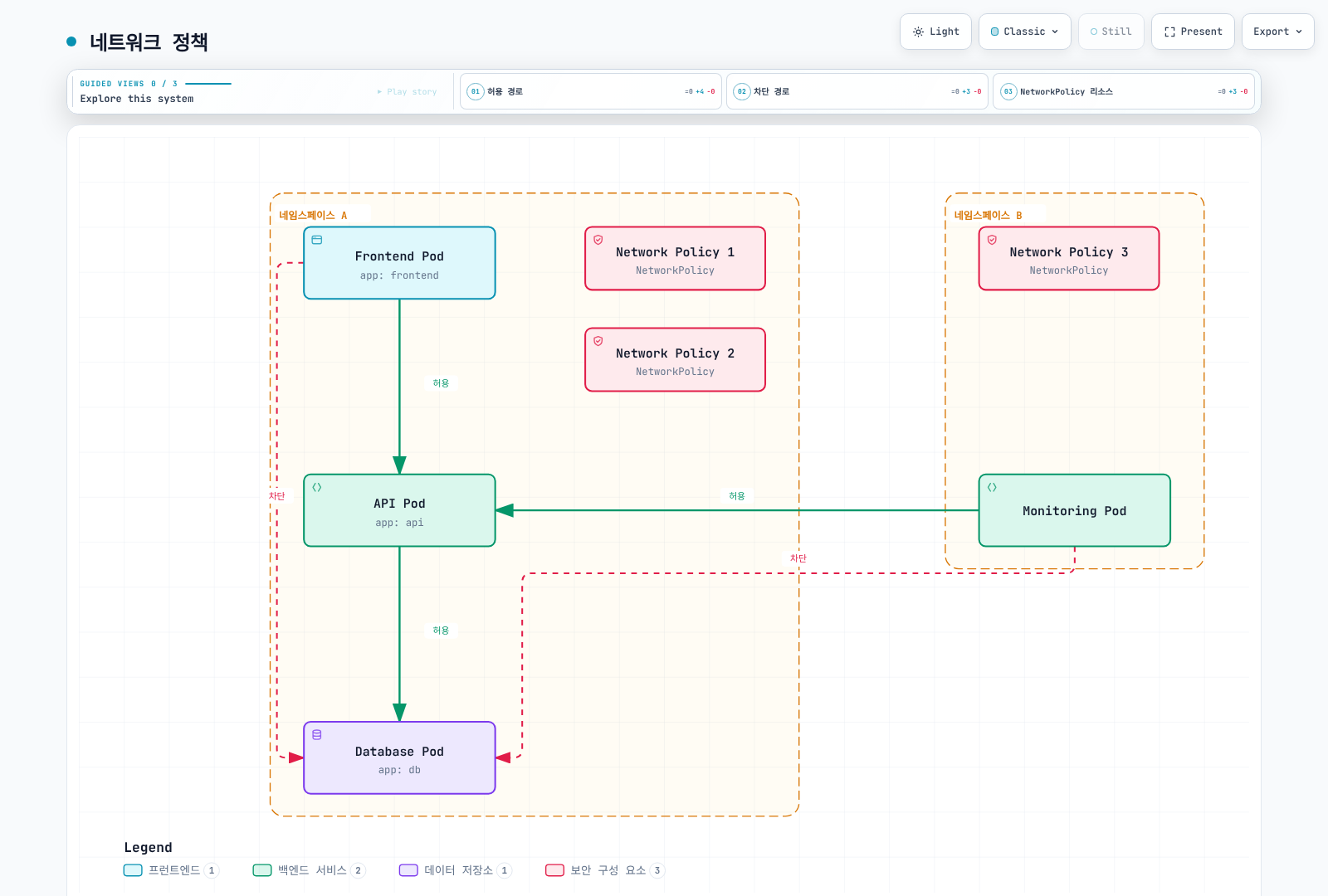Open the Classic style dropdown
Image resolution: width=1328 pixels, height=896 pixels.
tap(1024, 32)
